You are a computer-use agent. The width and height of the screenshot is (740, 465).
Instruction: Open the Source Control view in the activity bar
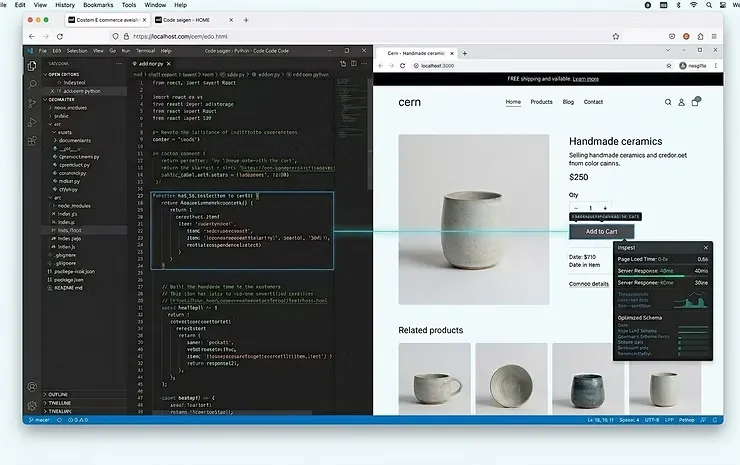(x=32, y=103)
